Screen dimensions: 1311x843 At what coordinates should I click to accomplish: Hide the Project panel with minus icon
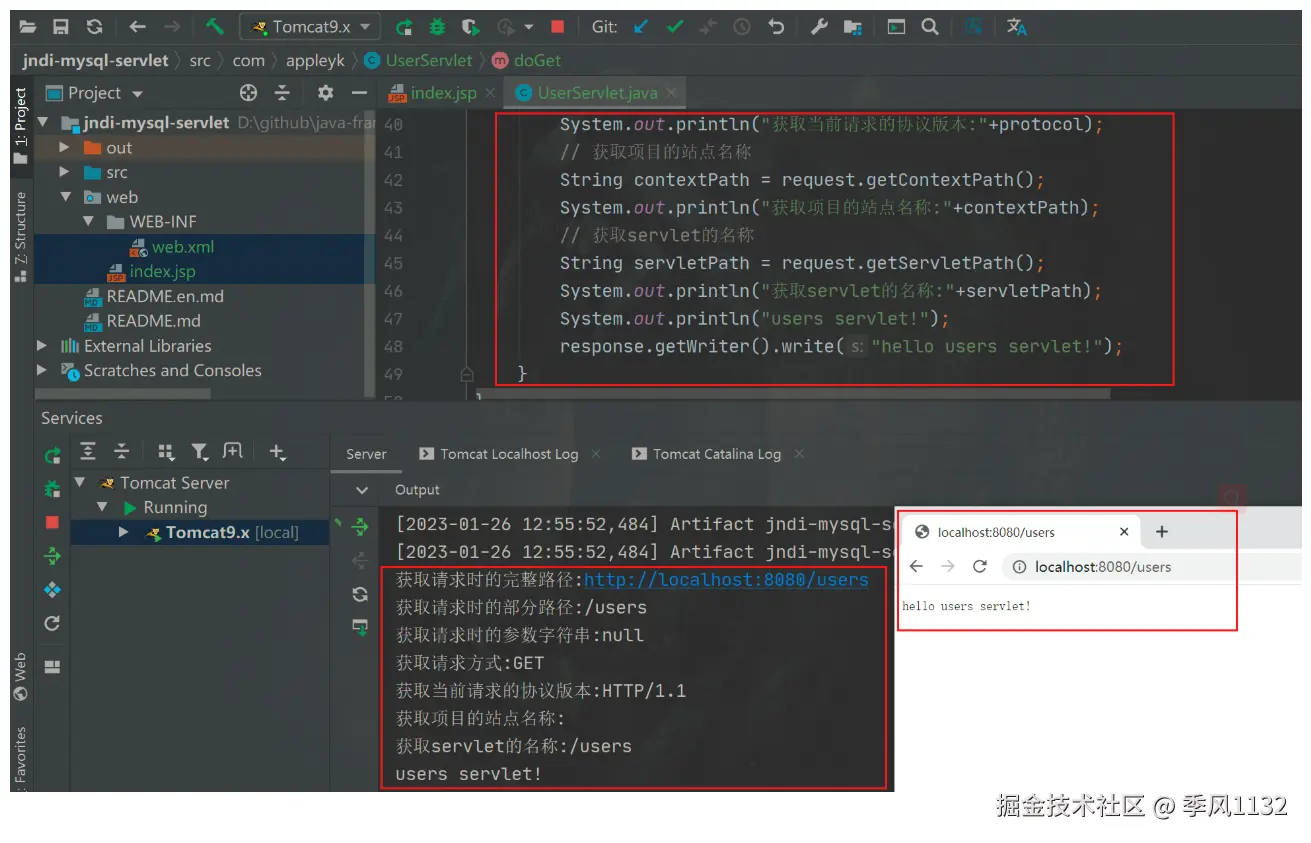coord(359,93)
